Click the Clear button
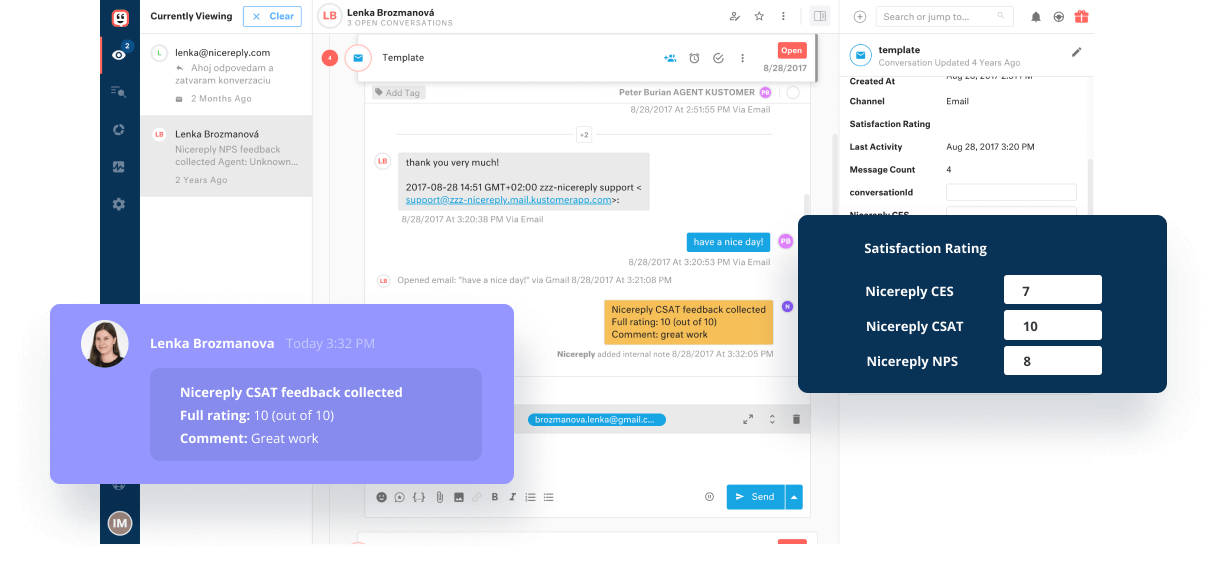 tap(272, 16)
